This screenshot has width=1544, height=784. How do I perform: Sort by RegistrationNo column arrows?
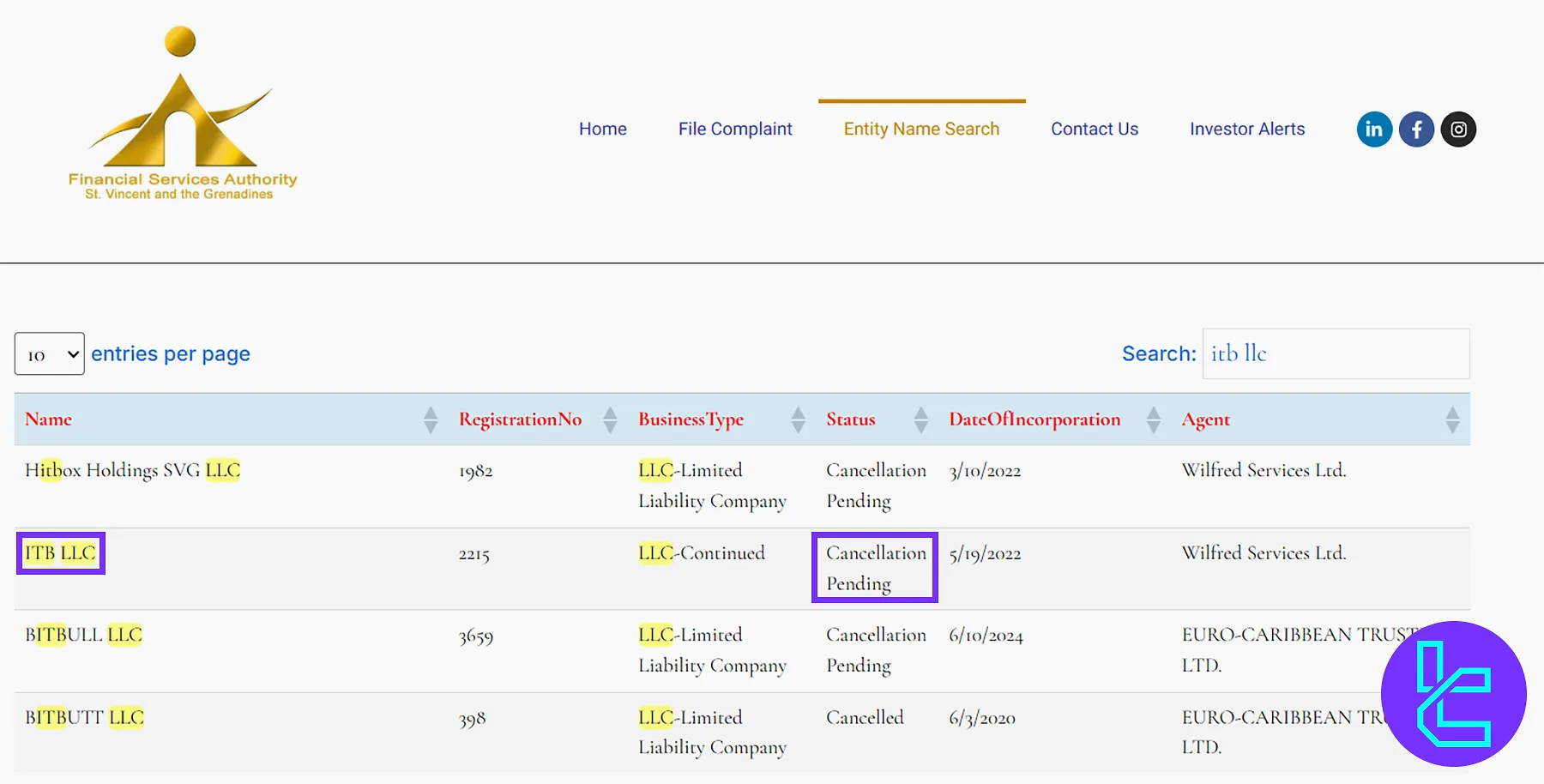pyautogui.click(x=610, y=419)
